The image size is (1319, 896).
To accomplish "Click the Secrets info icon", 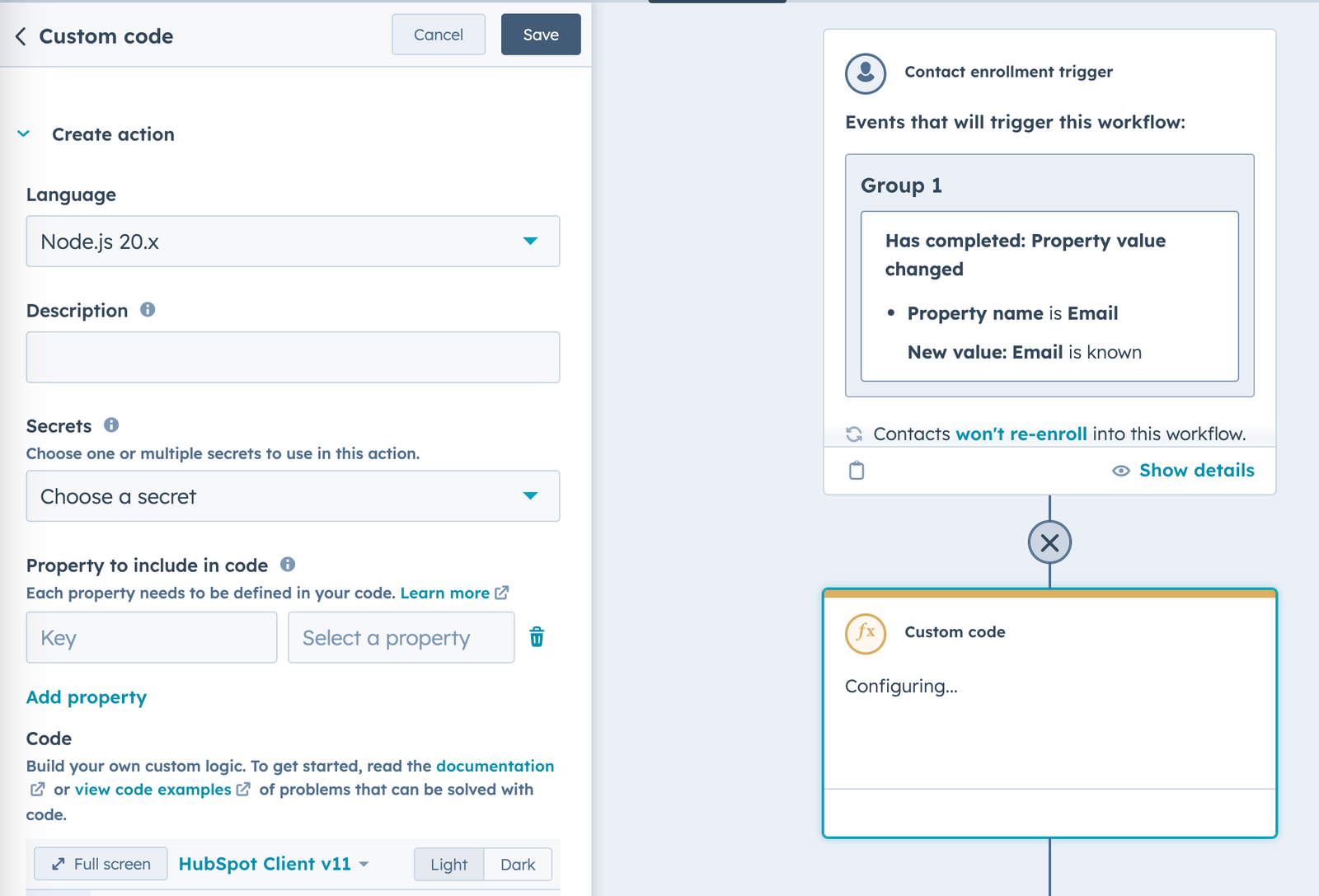I will tap(111, 425).
